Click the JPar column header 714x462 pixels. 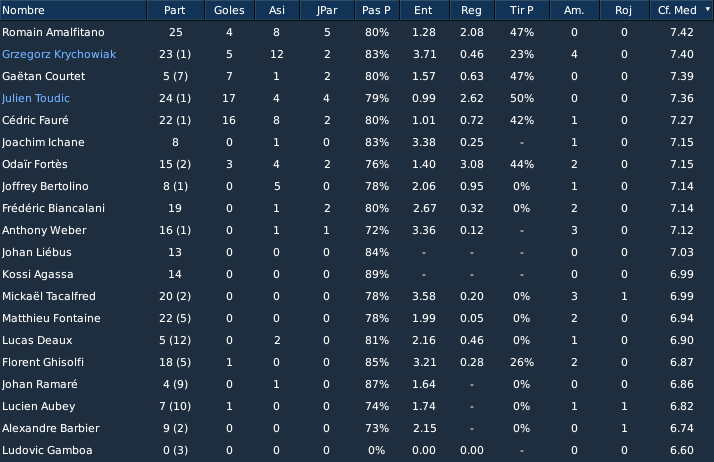point(327,10)
